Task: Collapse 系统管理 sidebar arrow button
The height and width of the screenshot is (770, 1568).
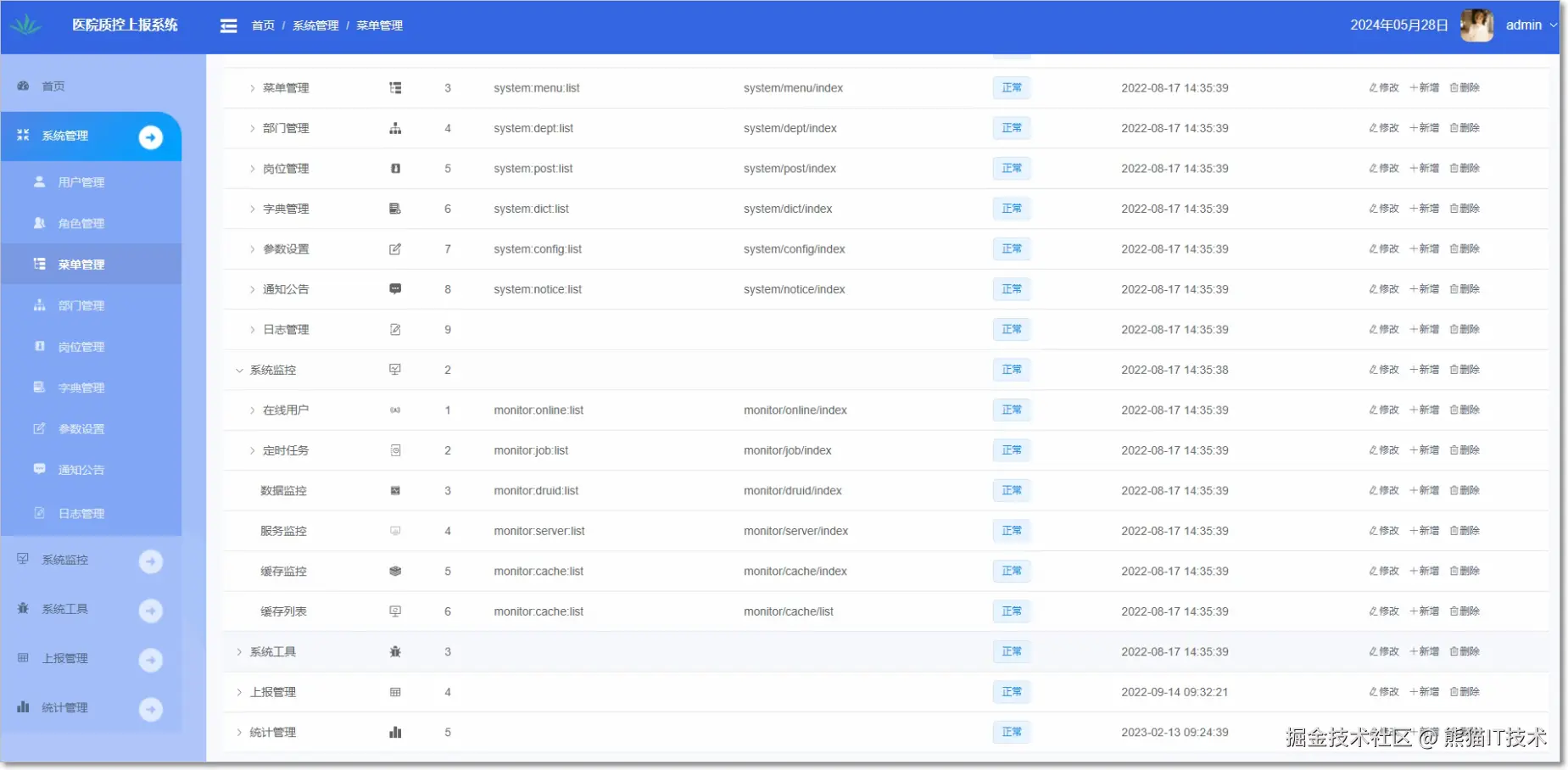Action: point(151,137)
